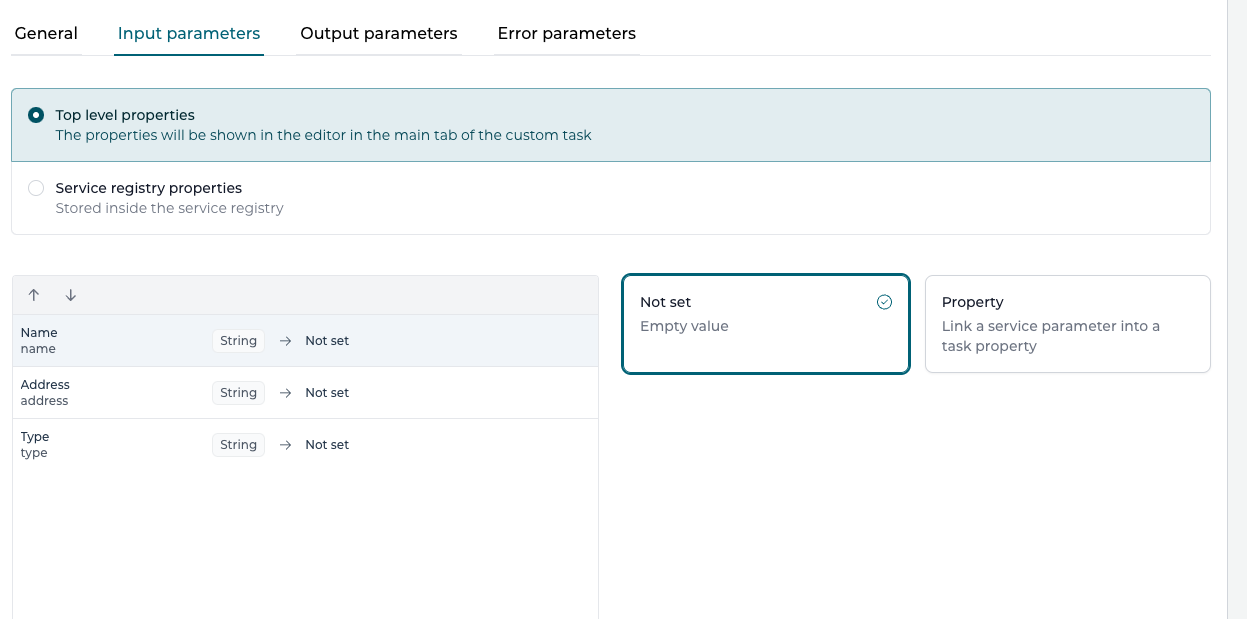The image size is (1247, 619).
Task: Choose the Property linking option card
Action: tap(1067, 323)
